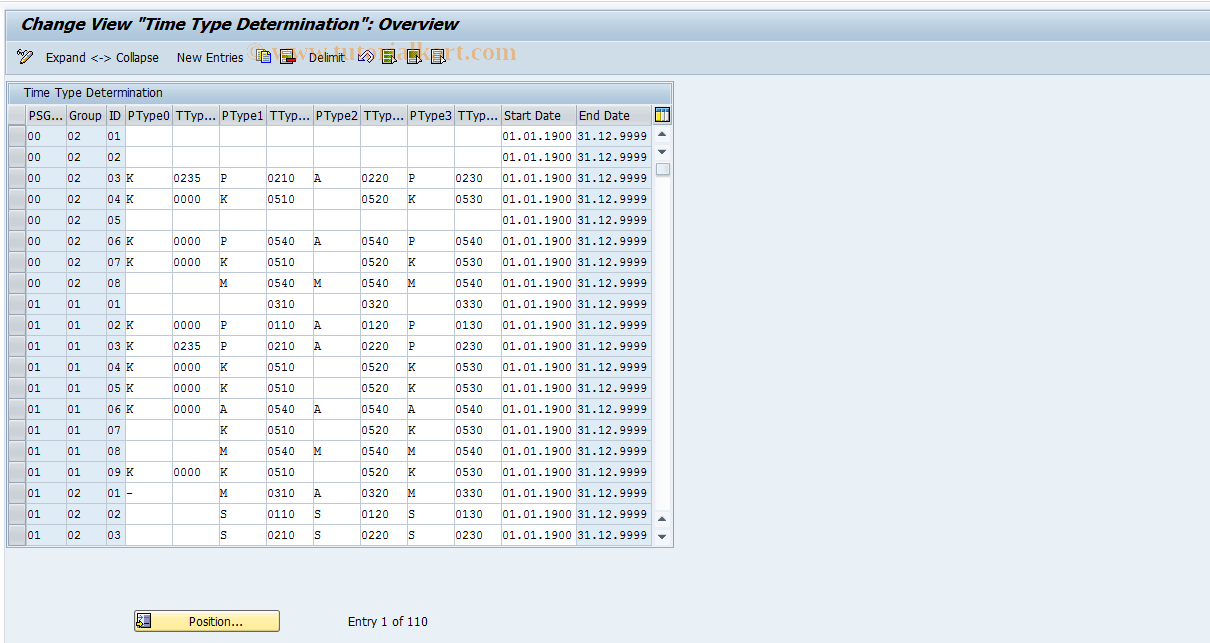Click the Group column header
The image size is (1210, 643).
[85, 115]
